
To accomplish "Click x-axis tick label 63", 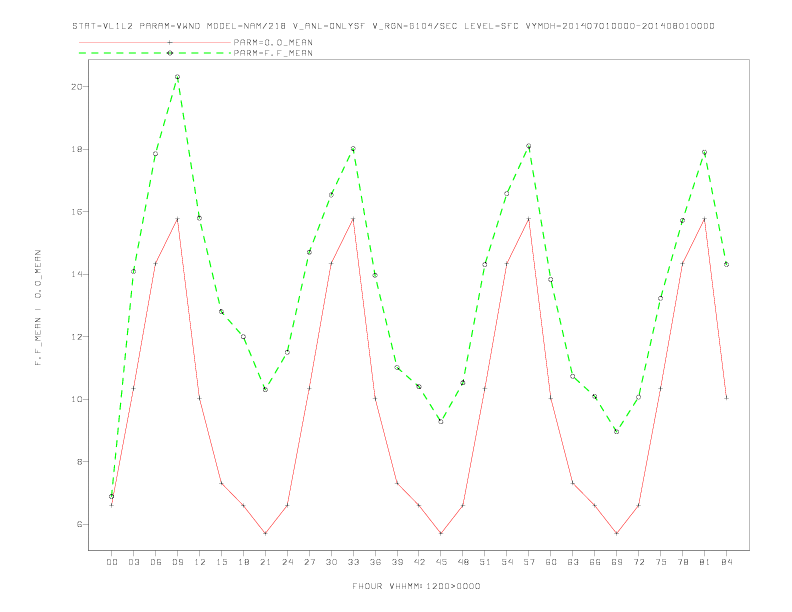I will pyautogui.click(x=573, y=562).
